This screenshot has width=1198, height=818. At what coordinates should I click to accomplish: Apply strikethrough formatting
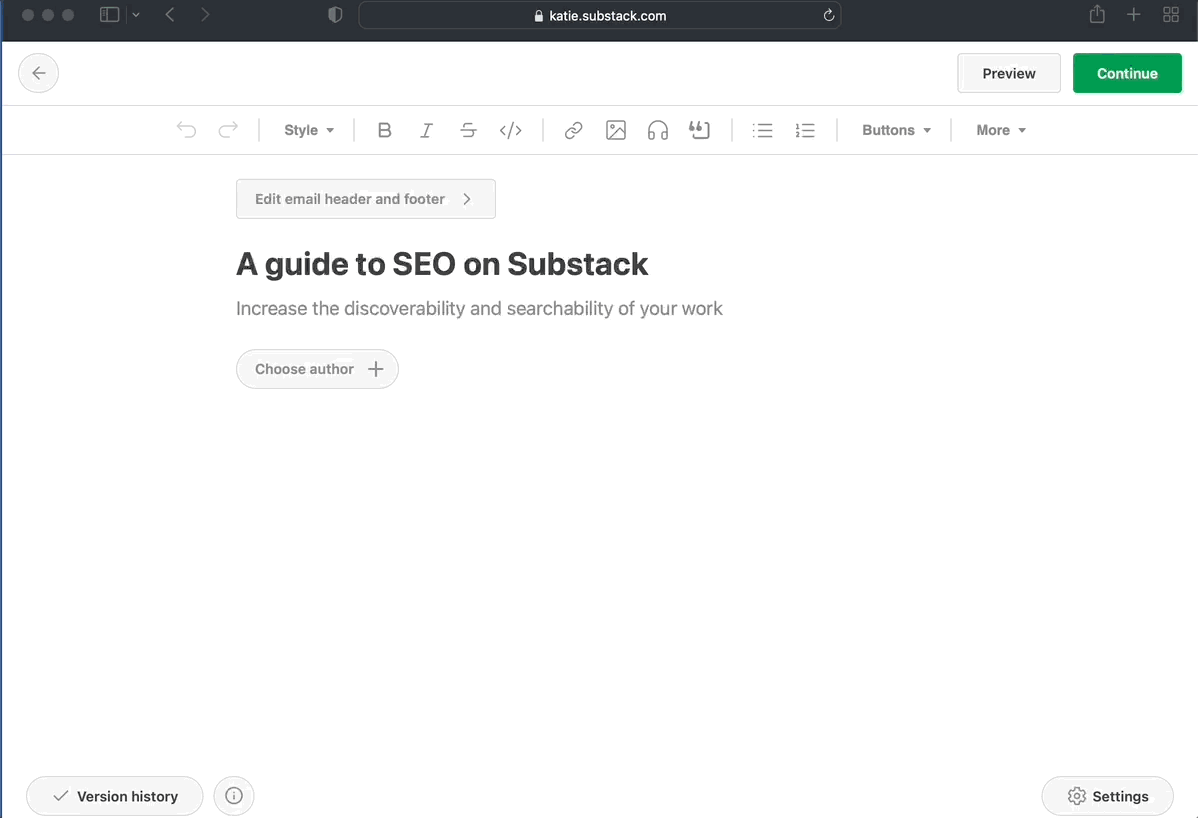pos(468,131)
